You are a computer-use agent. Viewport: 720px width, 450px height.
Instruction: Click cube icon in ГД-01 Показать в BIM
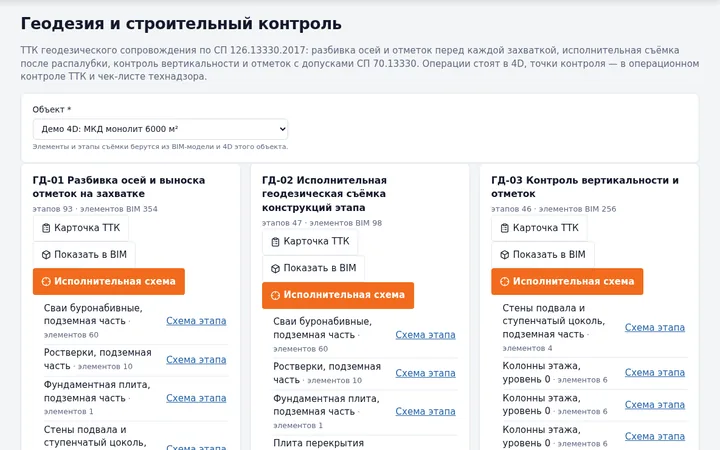[46, 255]
